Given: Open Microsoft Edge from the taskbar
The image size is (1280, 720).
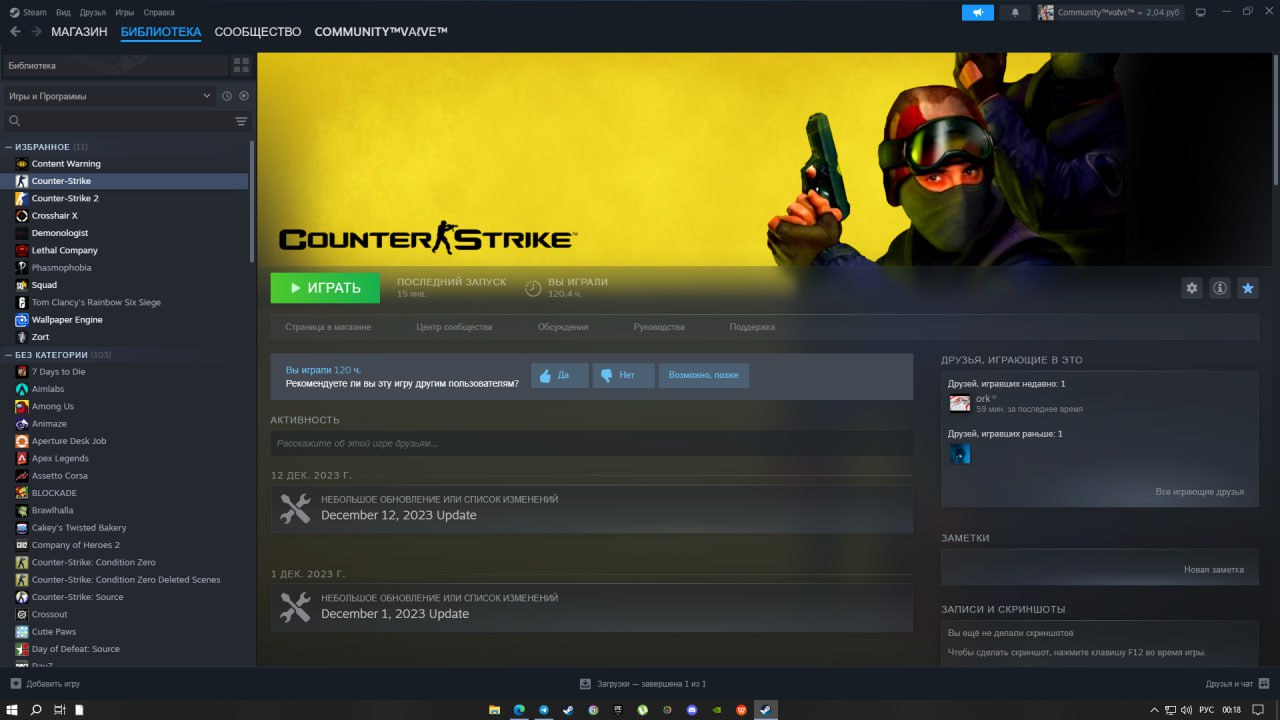Looking at the screenshot, I should [519, 710].
